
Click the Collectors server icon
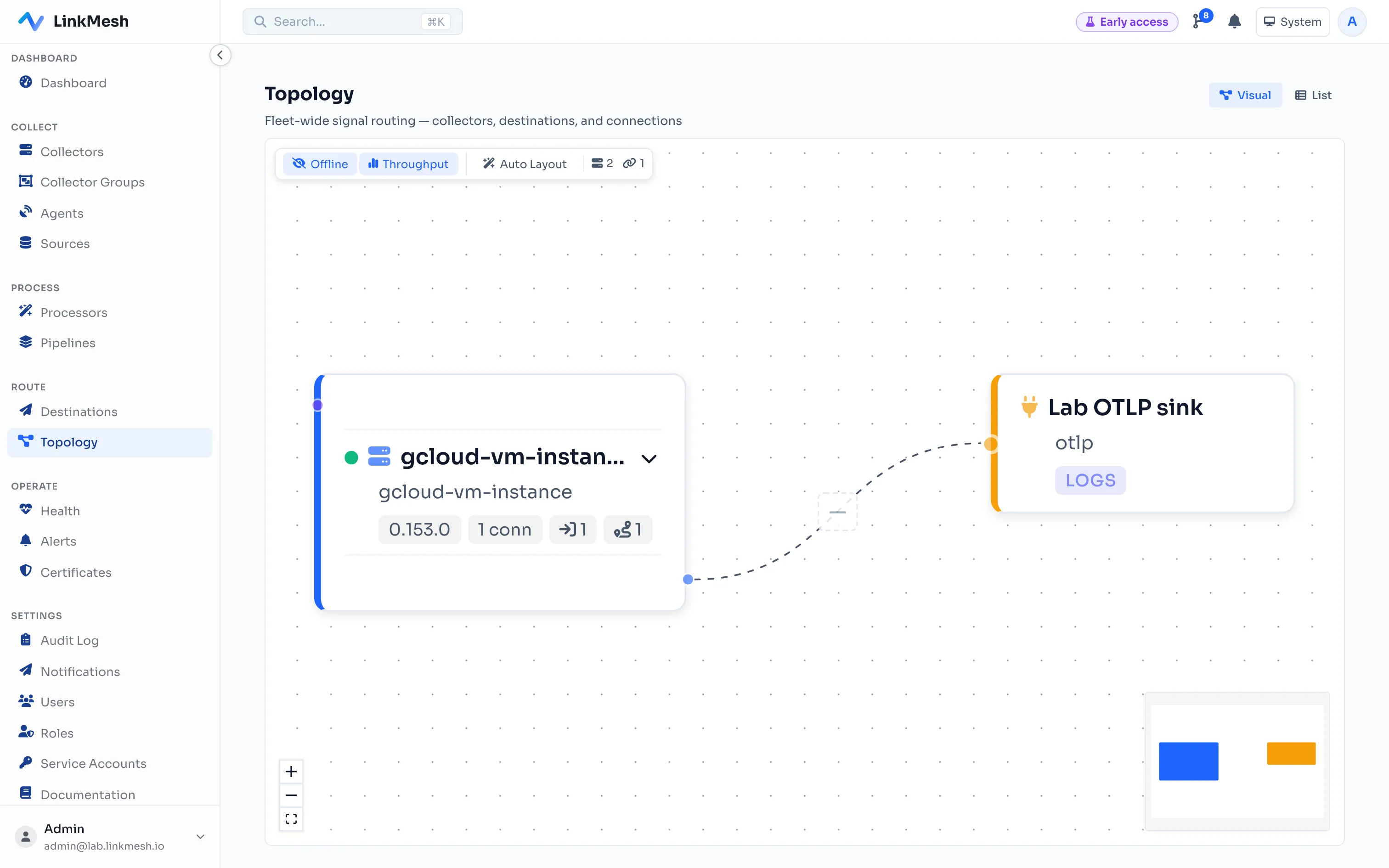tap(26, 151)
